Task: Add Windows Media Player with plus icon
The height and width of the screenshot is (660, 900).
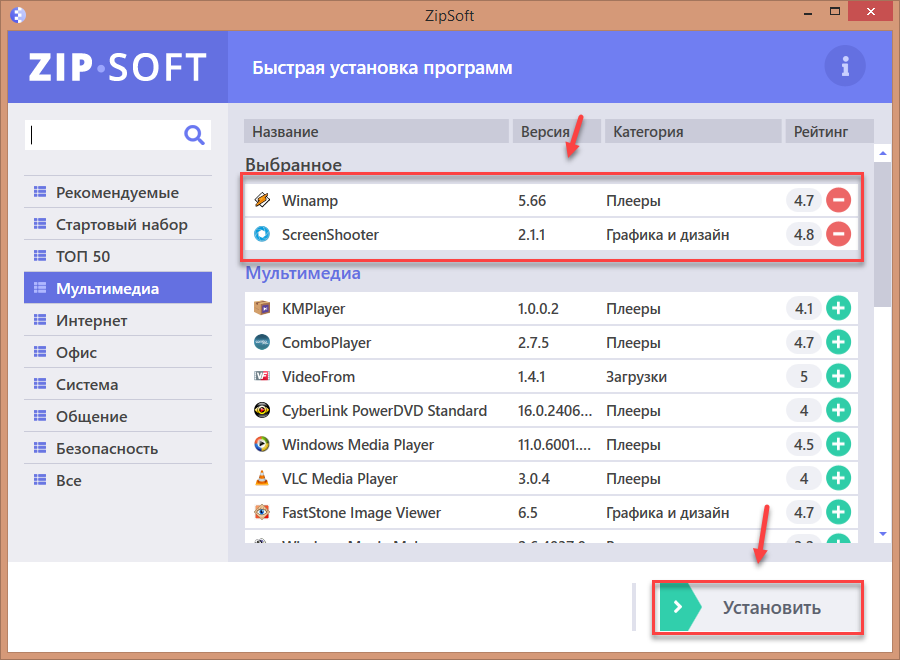Action: click(838, 445)
